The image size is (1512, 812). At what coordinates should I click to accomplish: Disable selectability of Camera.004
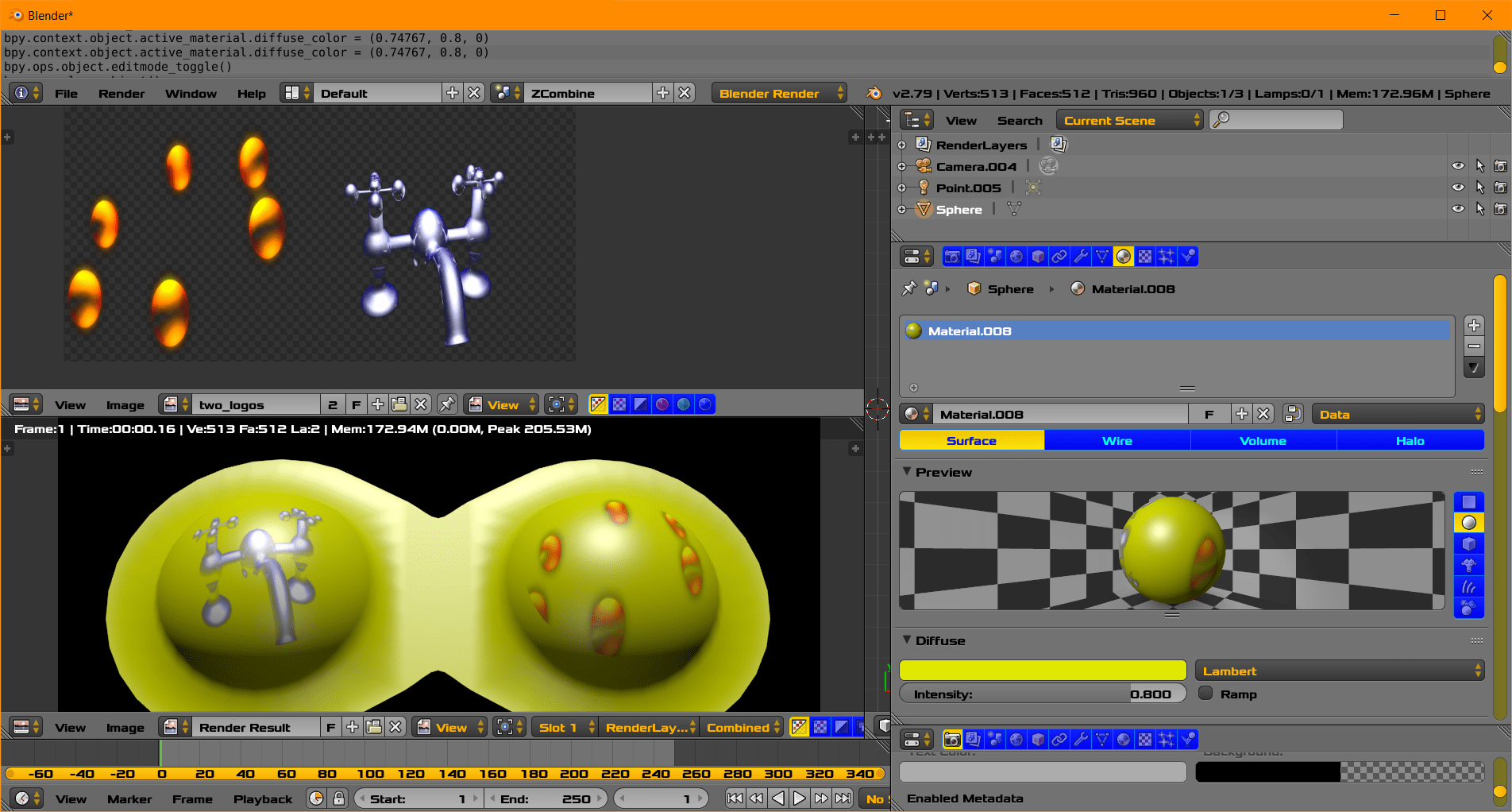[x=1480, y=165]
